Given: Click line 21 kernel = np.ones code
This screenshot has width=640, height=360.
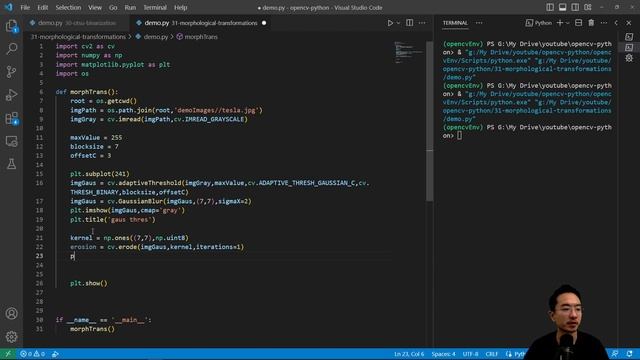Looking at the screenshot, I should click(x=129, y=238).
